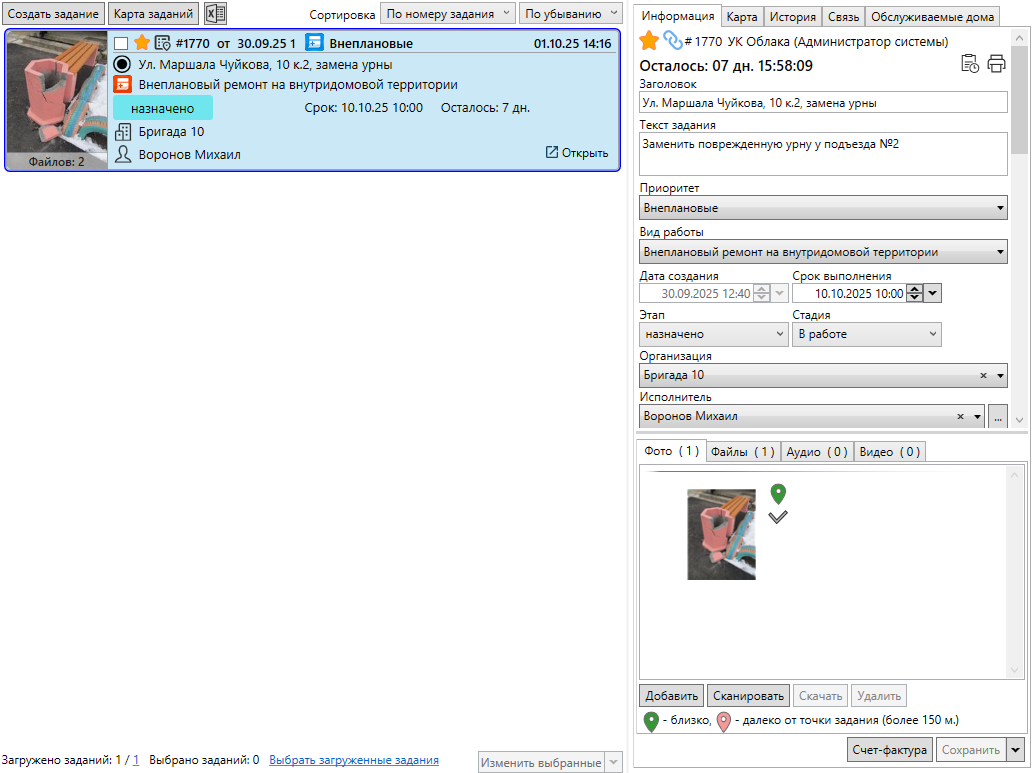The image size is (1036, 773).
Task: Click the checkmark icon under the green pin
Action: [x=778, y=516]
